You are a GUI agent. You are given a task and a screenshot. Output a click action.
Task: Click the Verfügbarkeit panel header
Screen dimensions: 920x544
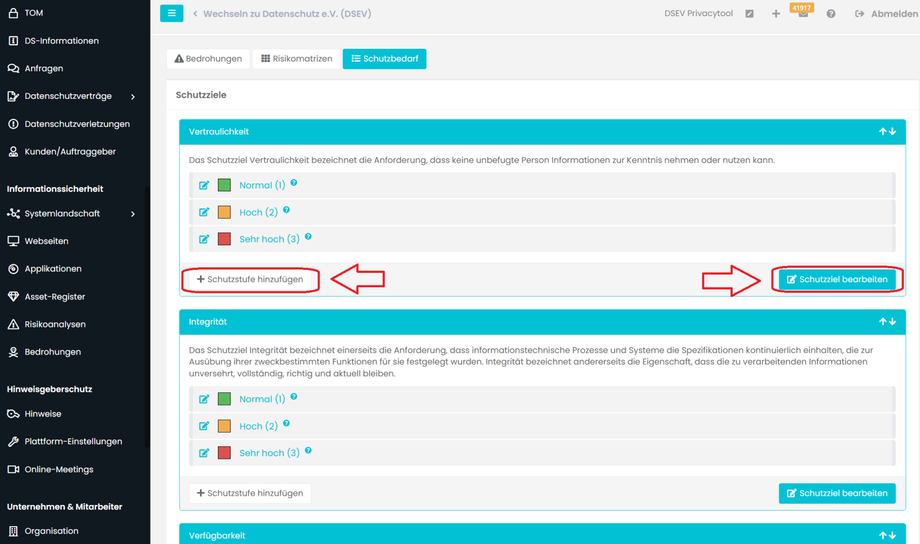[542, 534]
